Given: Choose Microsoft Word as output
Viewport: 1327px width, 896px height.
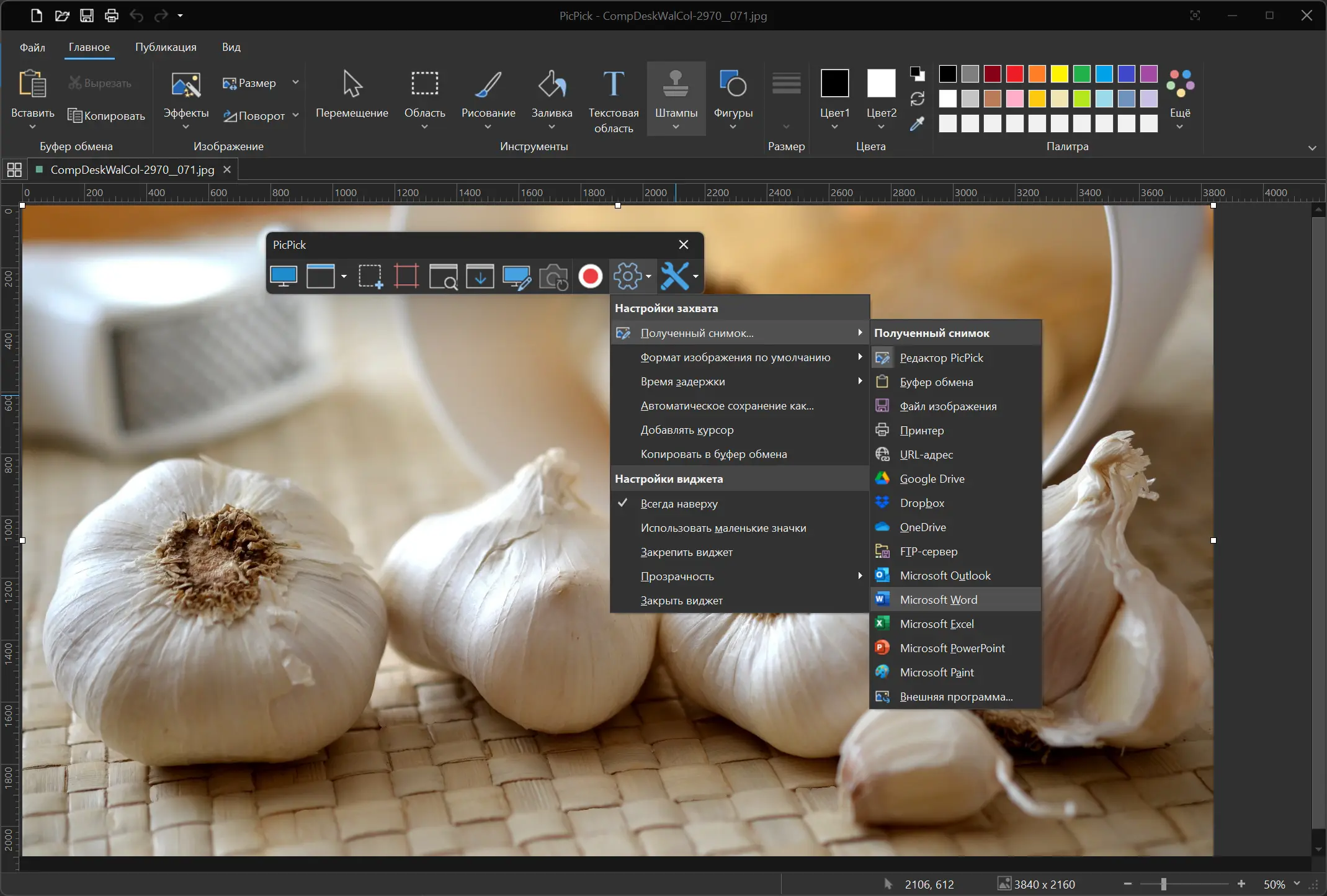Looking at the screenshot, I should pyautogui.click(x=938, y=600).
